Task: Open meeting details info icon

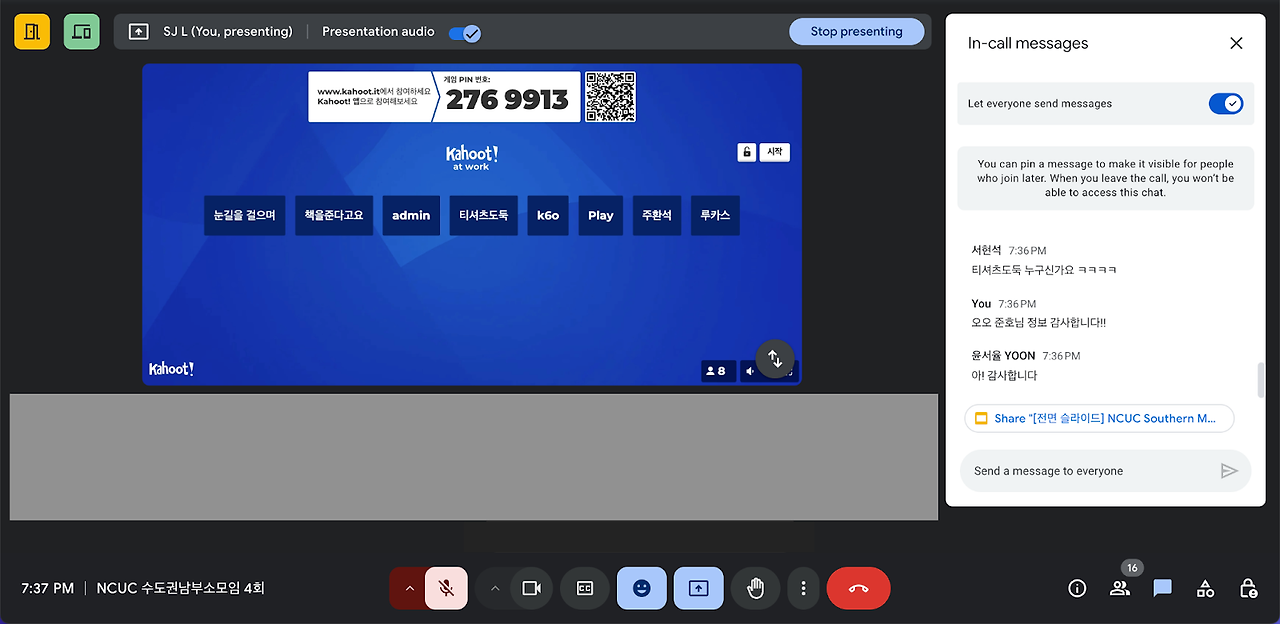Action: point(1077,589)
